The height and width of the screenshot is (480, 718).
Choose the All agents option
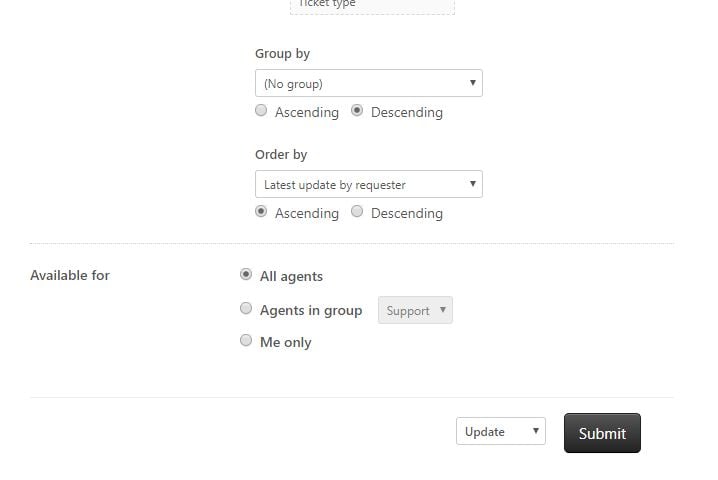click(246, 274)
